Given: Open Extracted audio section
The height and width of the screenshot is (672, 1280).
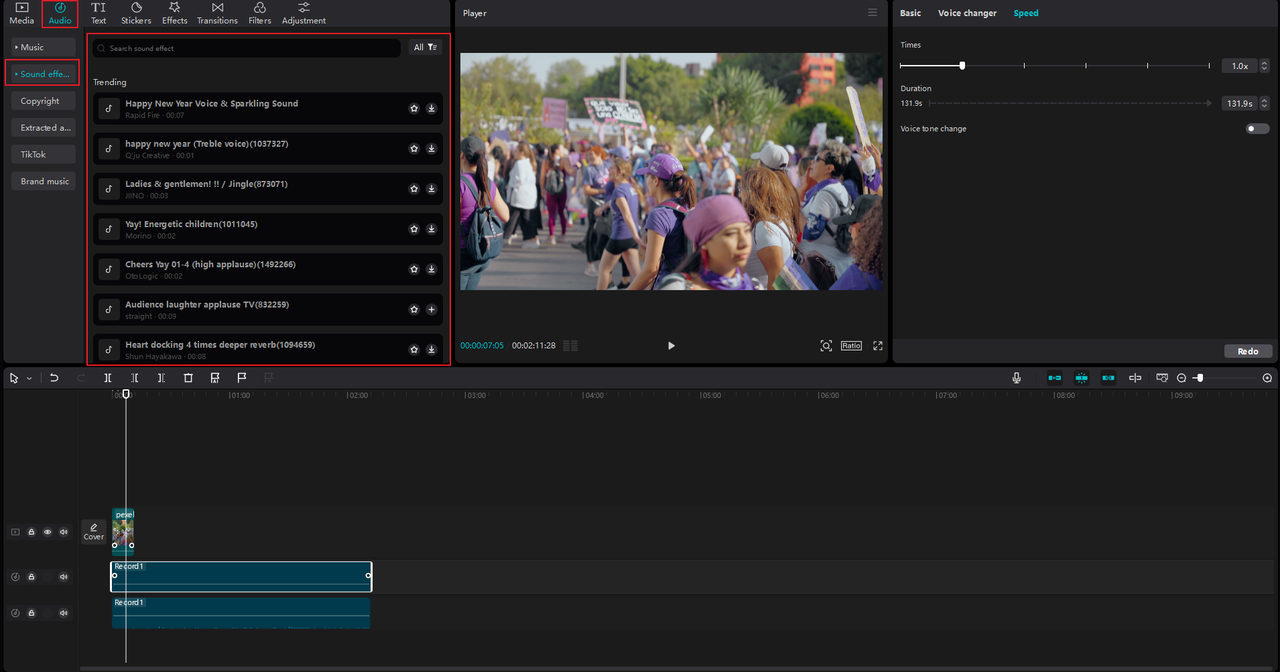Looking at the screenshot, I should click(x=43, y=128).
